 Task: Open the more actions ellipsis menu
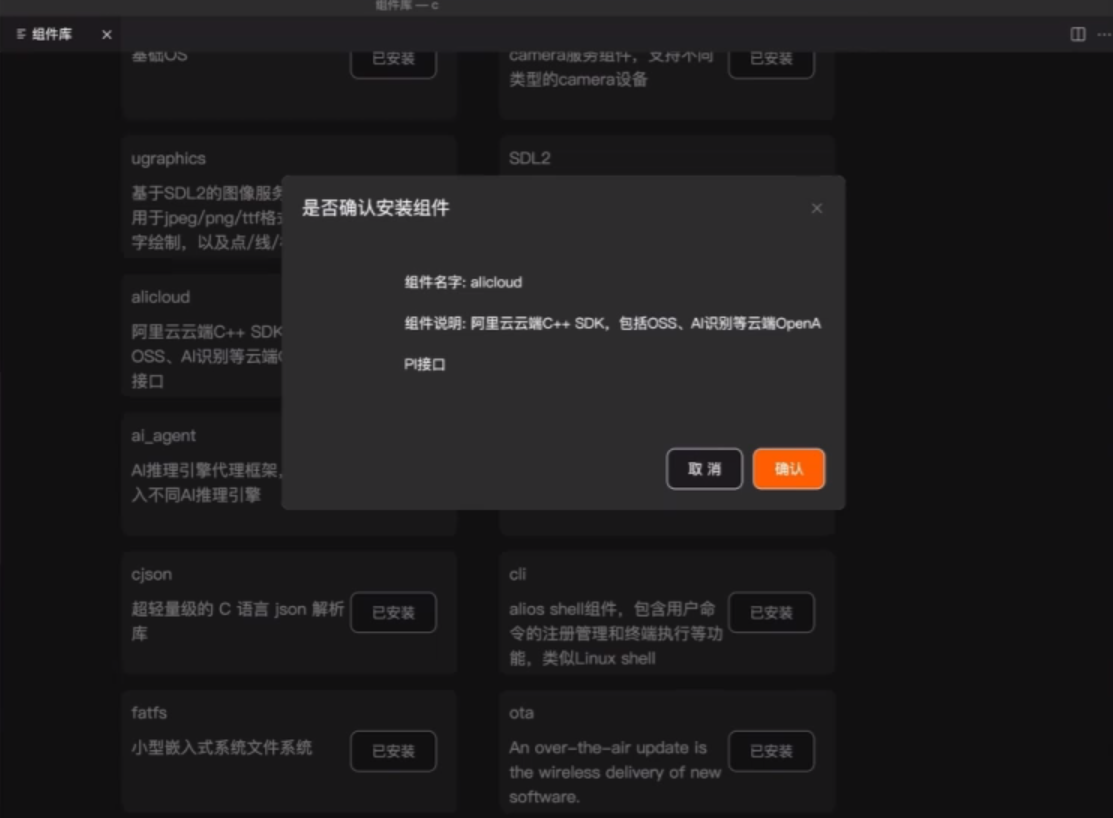pos(1102,35)
